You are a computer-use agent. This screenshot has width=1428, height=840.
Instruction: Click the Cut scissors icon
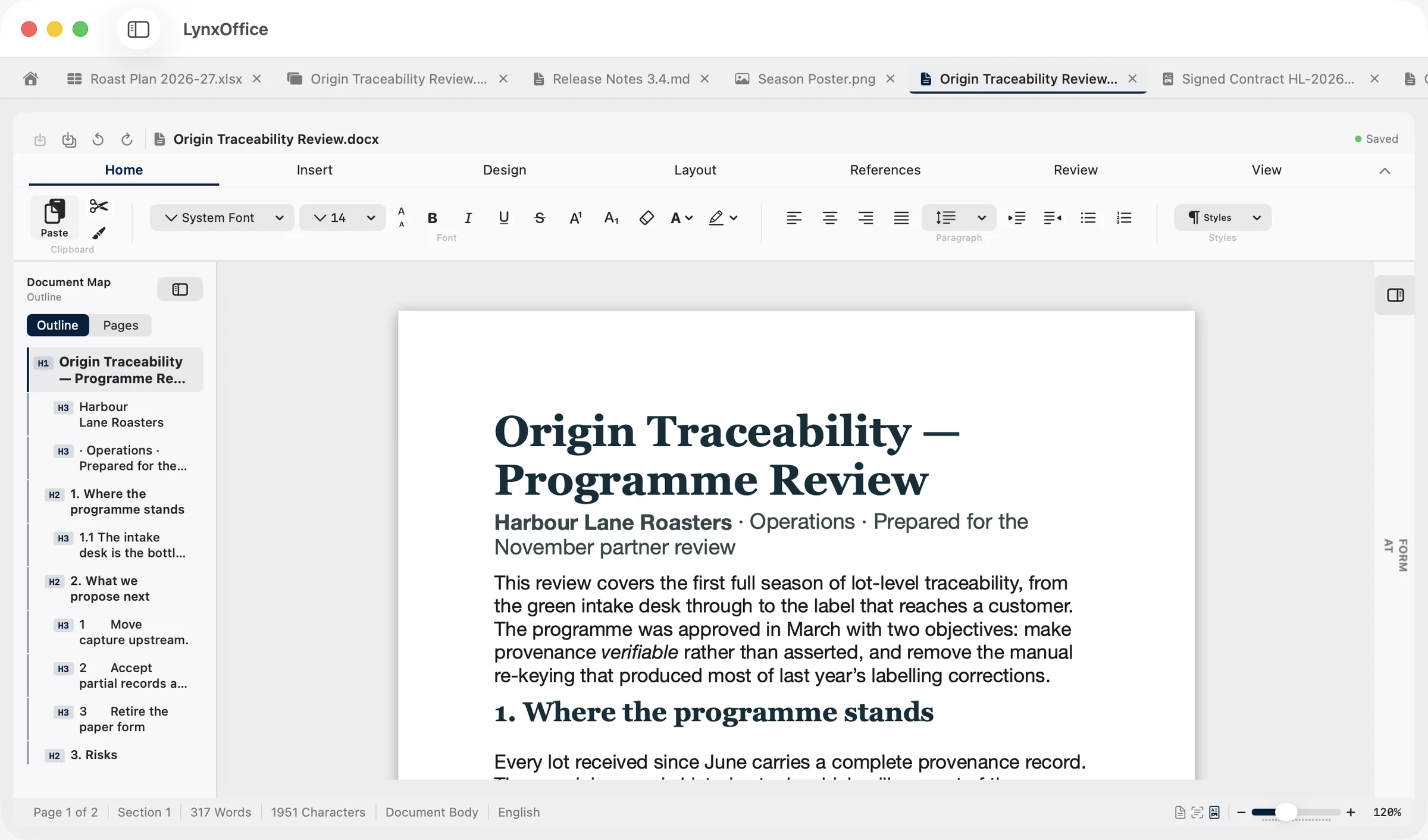[x=99, y=206]
